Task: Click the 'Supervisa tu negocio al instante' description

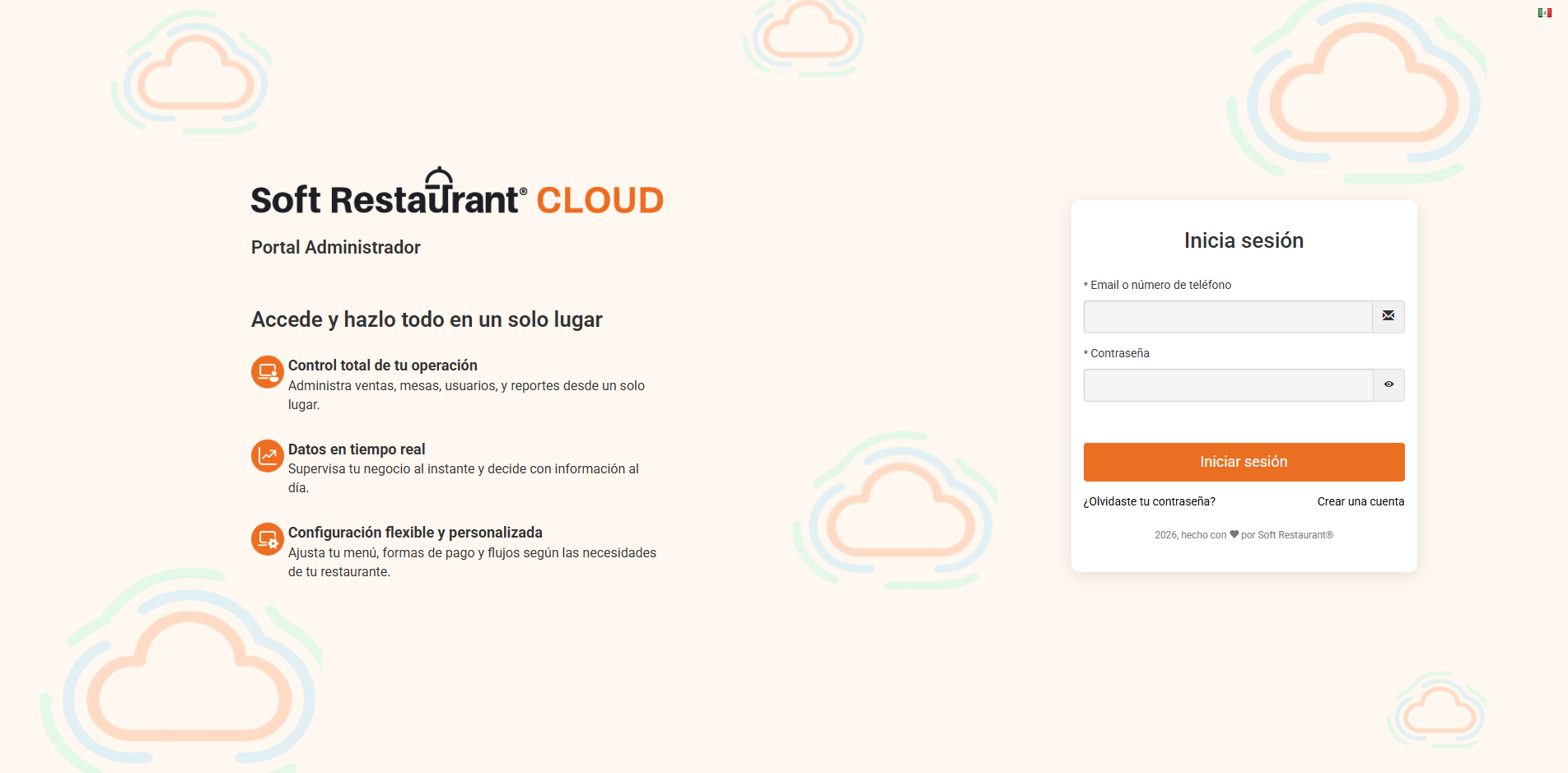Action: click(x=464, y=478)
